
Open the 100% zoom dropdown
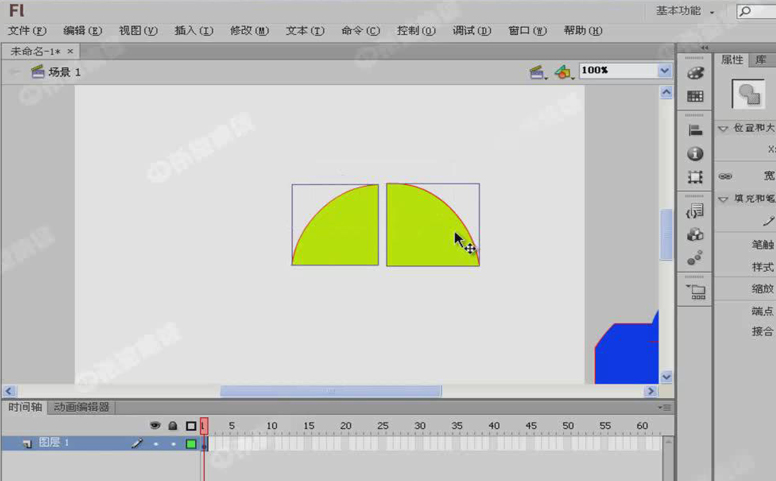click(x=664, y=71)
